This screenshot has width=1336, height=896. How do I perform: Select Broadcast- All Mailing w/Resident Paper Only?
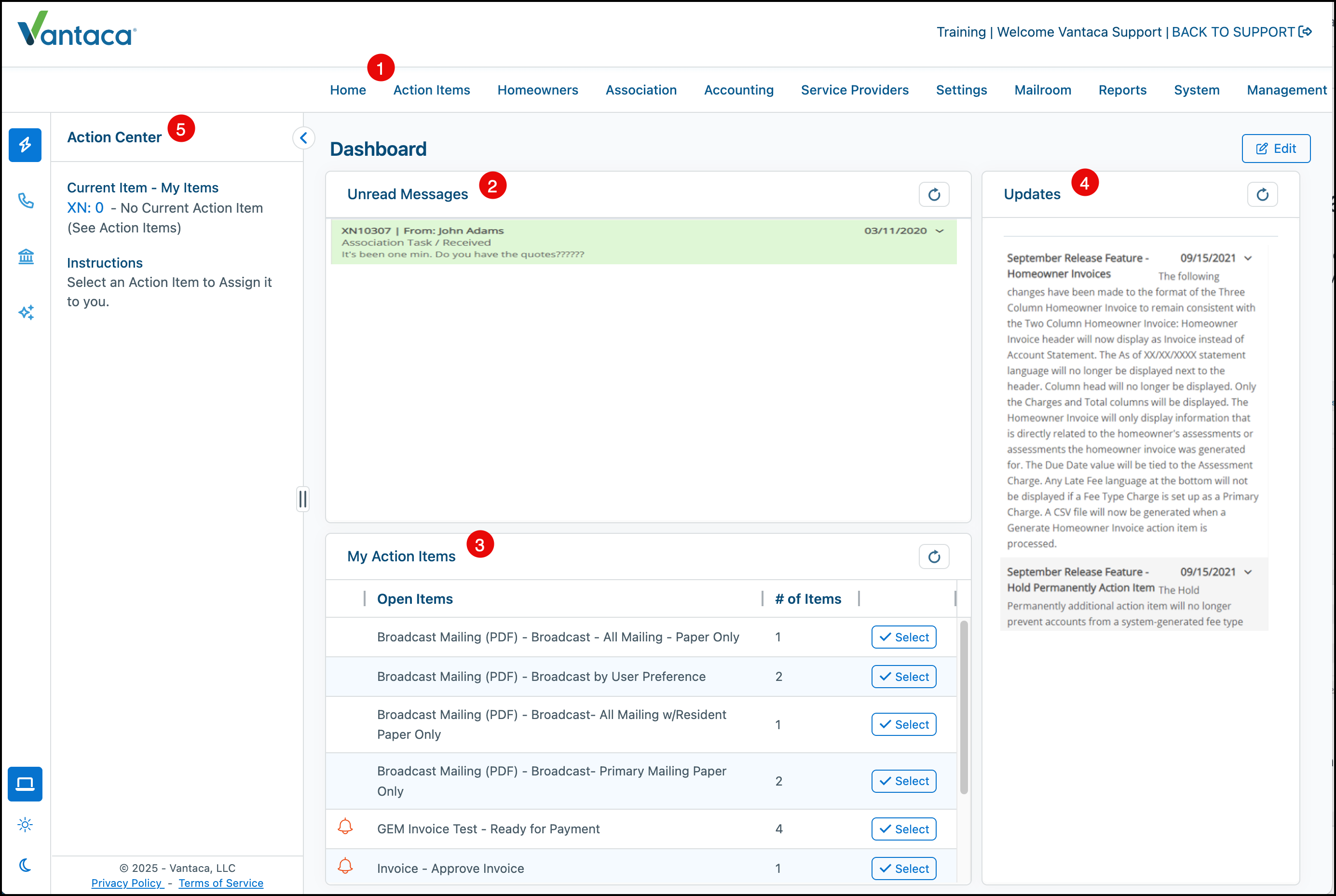903,725
